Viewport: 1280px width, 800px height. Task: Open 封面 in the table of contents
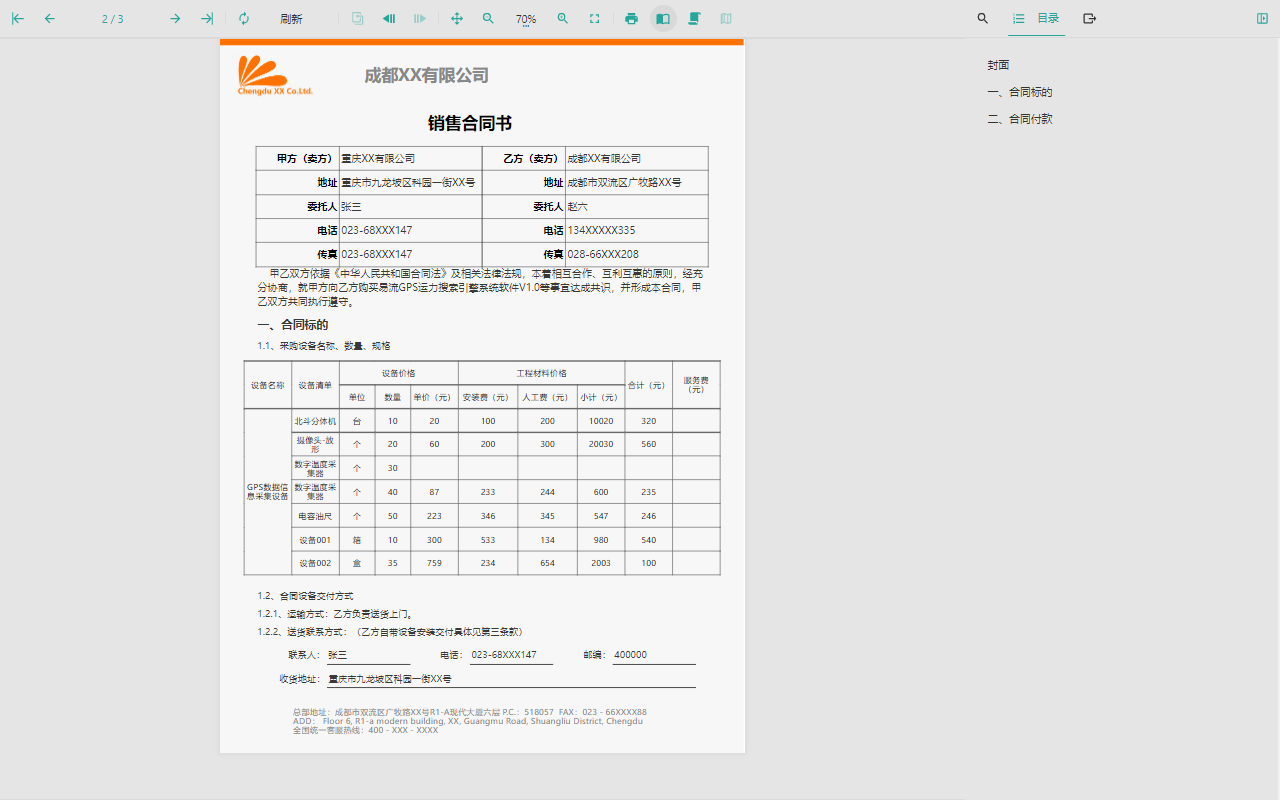click(x=998, y=65)
